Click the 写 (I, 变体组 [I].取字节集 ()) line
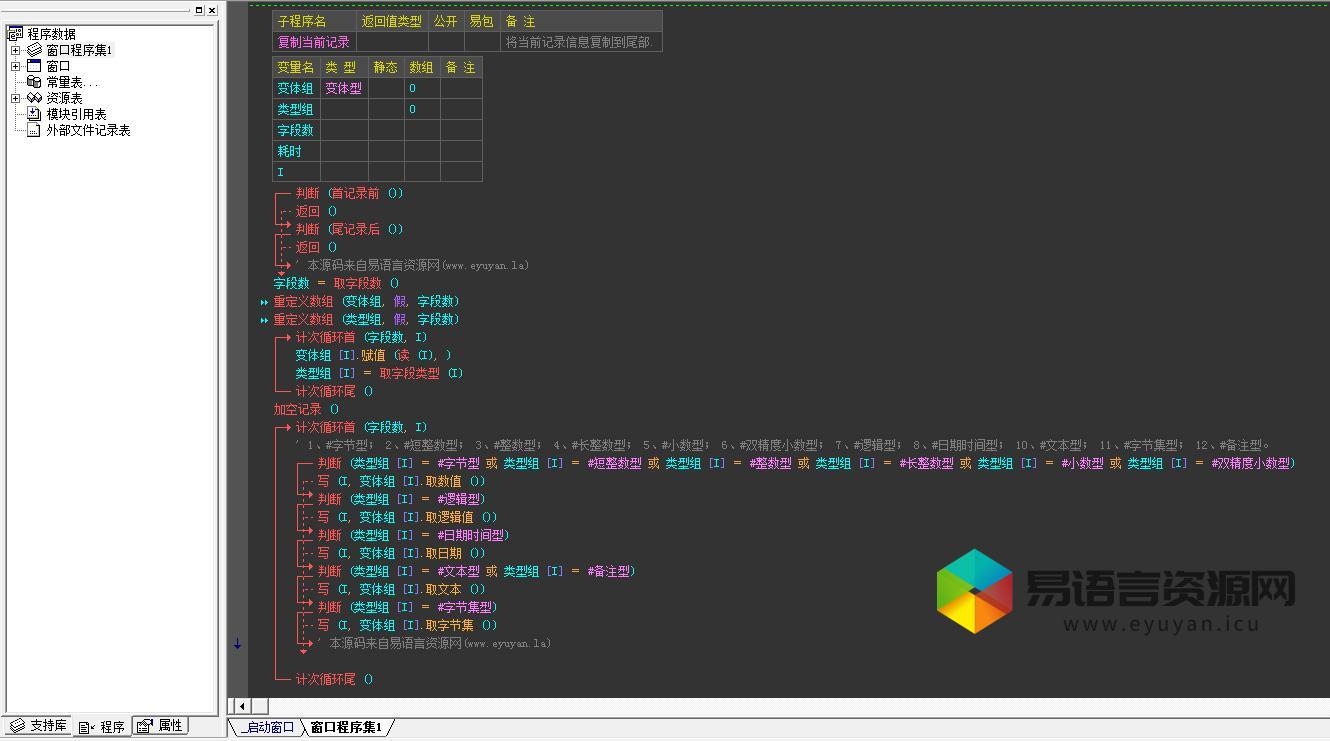1330x741 pixels. 408,625
